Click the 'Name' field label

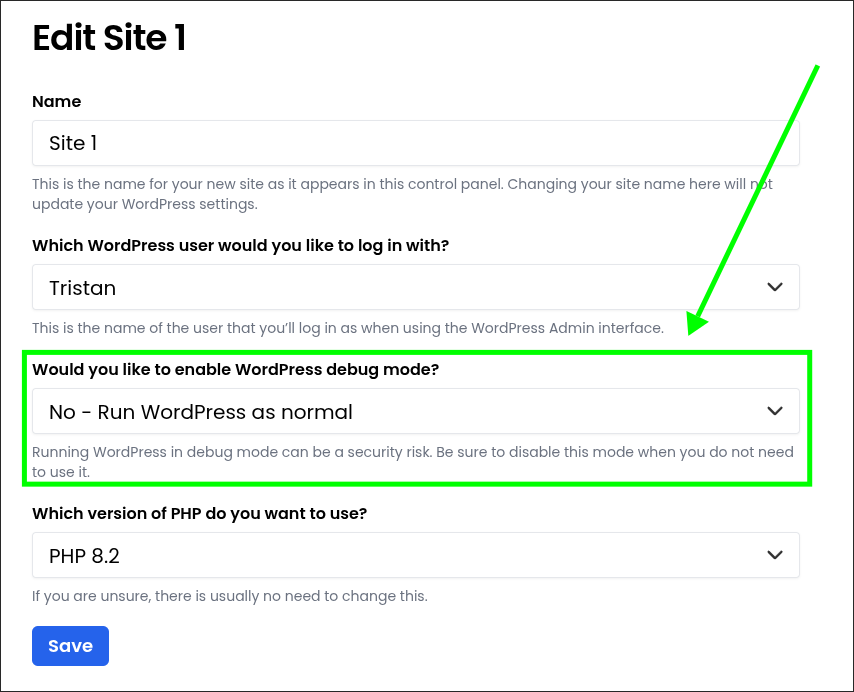tap(57, 101)
